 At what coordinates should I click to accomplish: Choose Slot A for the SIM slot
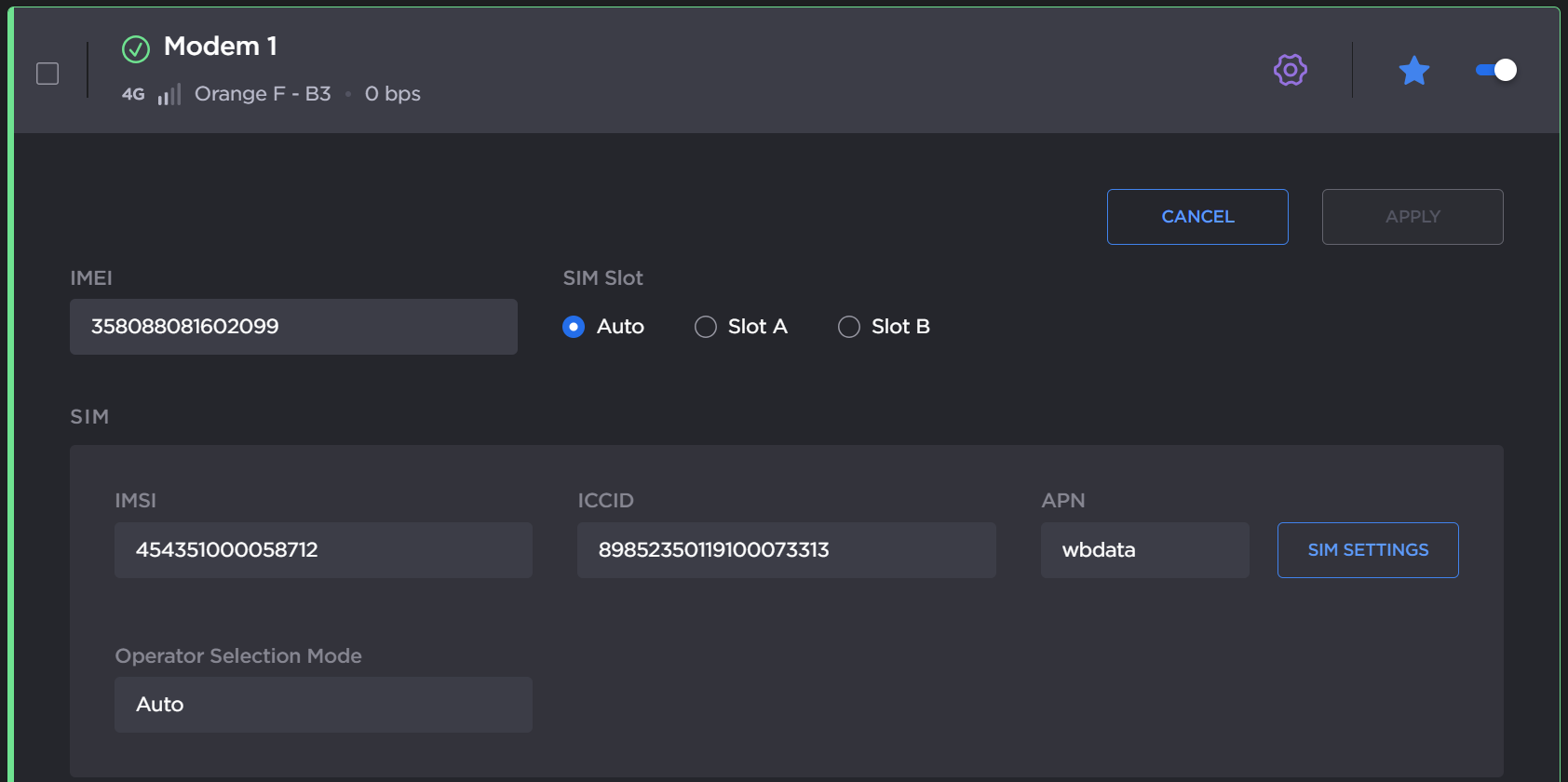coord(706,327)
